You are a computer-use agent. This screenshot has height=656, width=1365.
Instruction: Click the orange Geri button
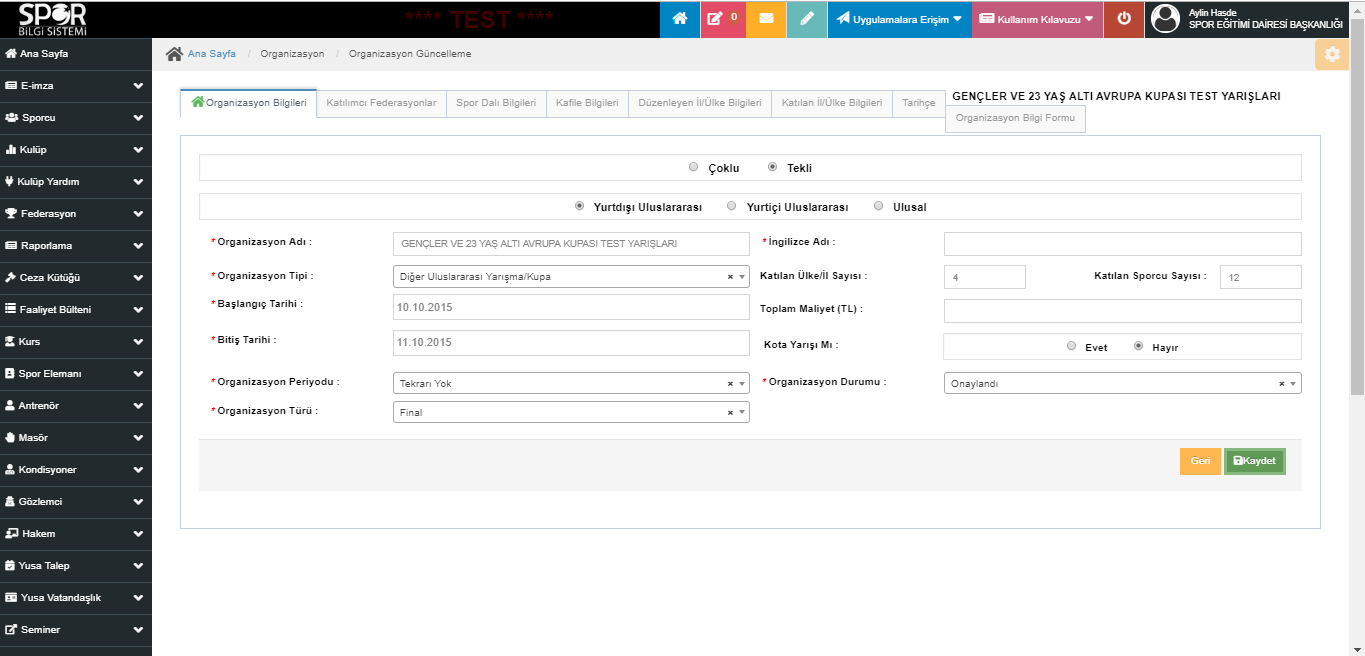tap(1200, 461)
